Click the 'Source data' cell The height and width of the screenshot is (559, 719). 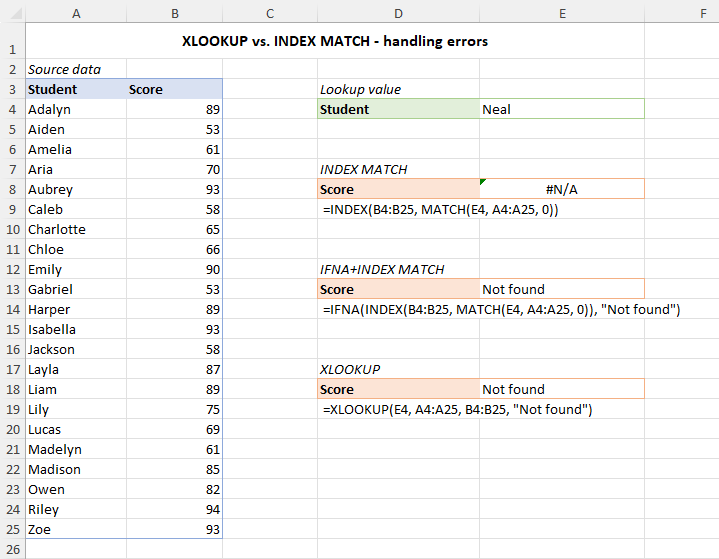[76, 69]
